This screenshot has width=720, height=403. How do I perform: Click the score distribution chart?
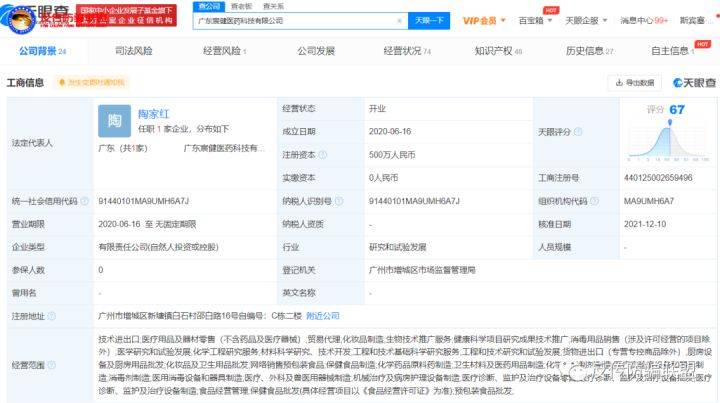pyautogui.click(x=669, y=141)
